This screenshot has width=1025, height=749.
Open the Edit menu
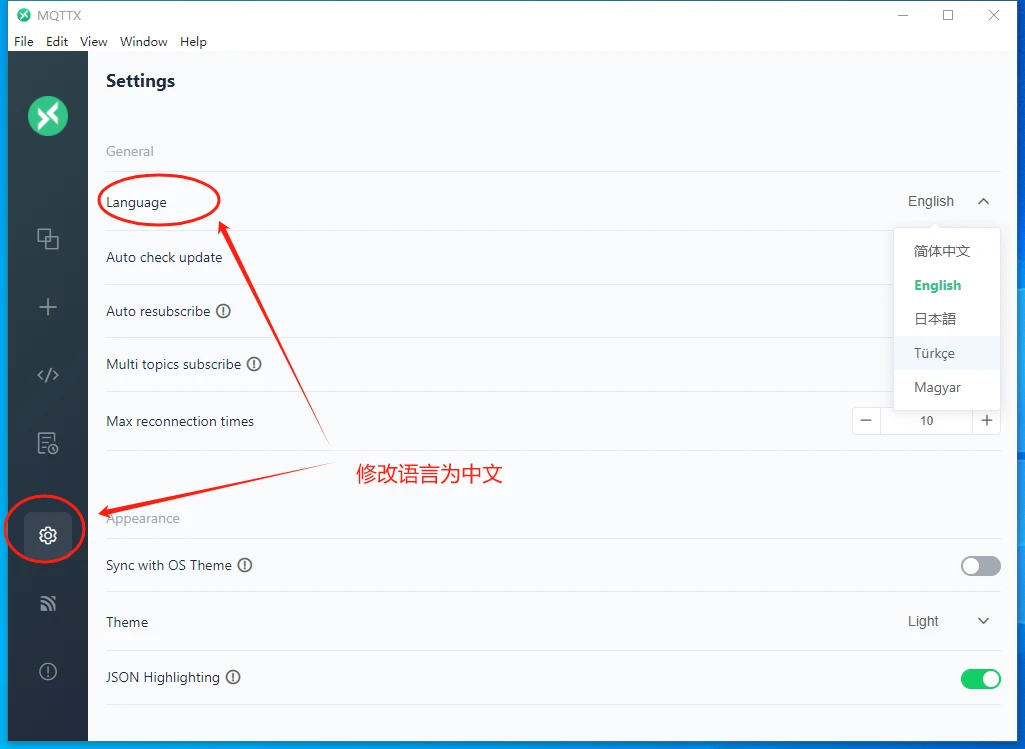point(57,42)
